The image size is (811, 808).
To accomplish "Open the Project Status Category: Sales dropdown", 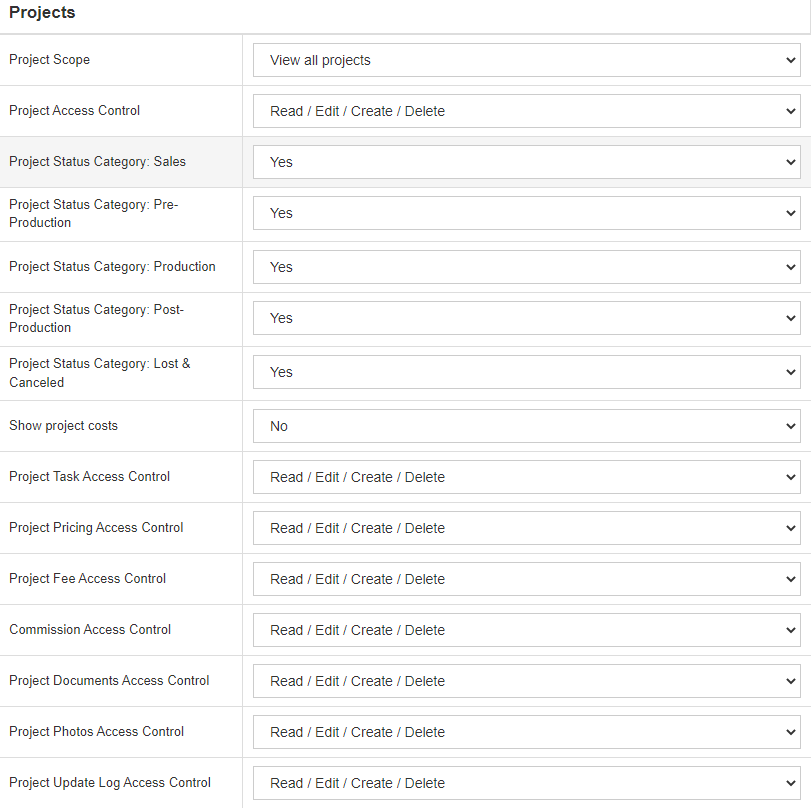I will coord(525,161).
